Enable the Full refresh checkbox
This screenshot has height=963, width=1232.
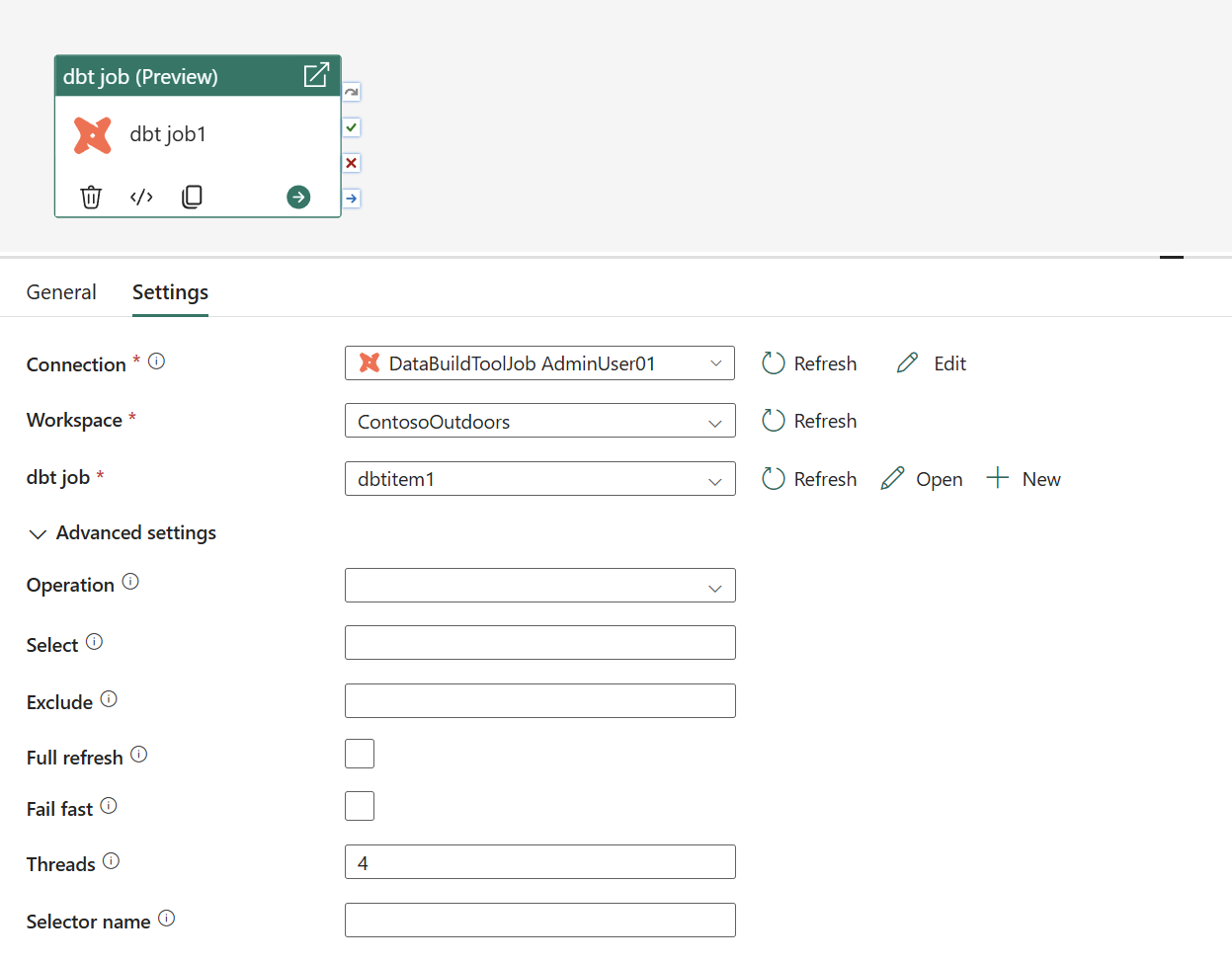click(360, 754)
